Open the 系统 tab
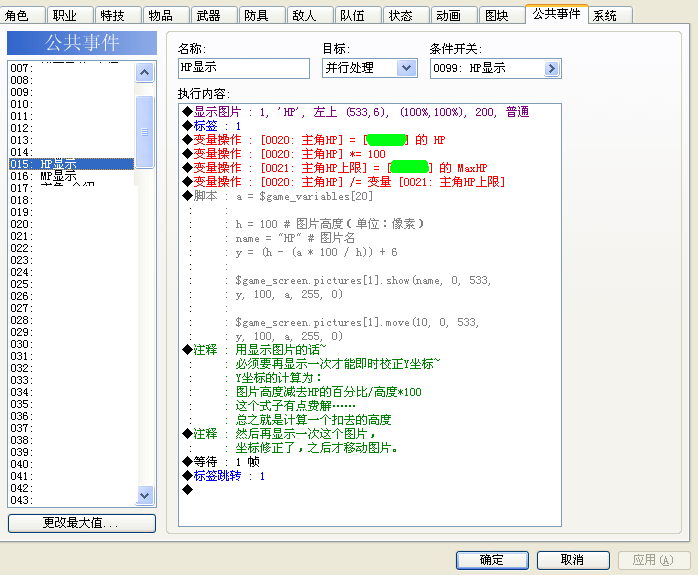This screenshot has width=698, height=575. point(611,16)
